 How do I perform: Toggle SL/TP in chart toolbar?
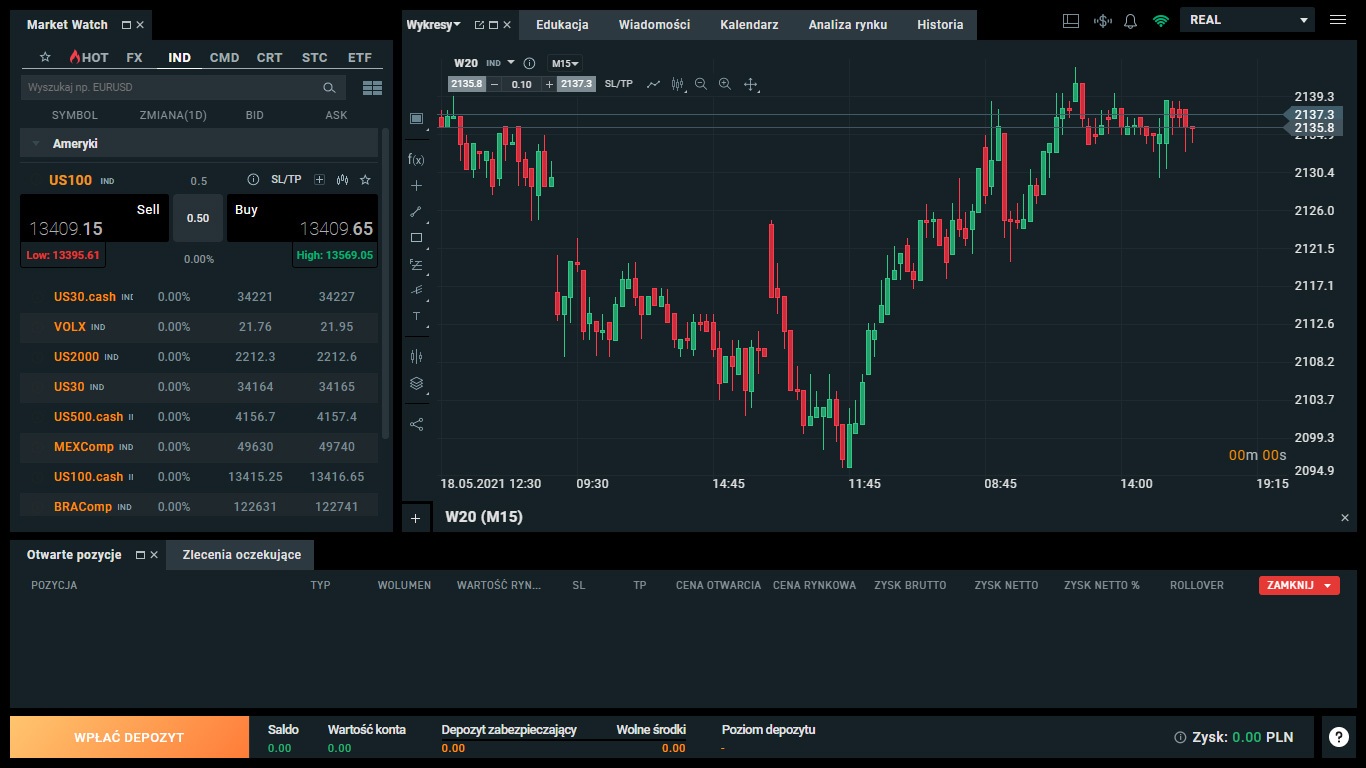tap(618, 84)
